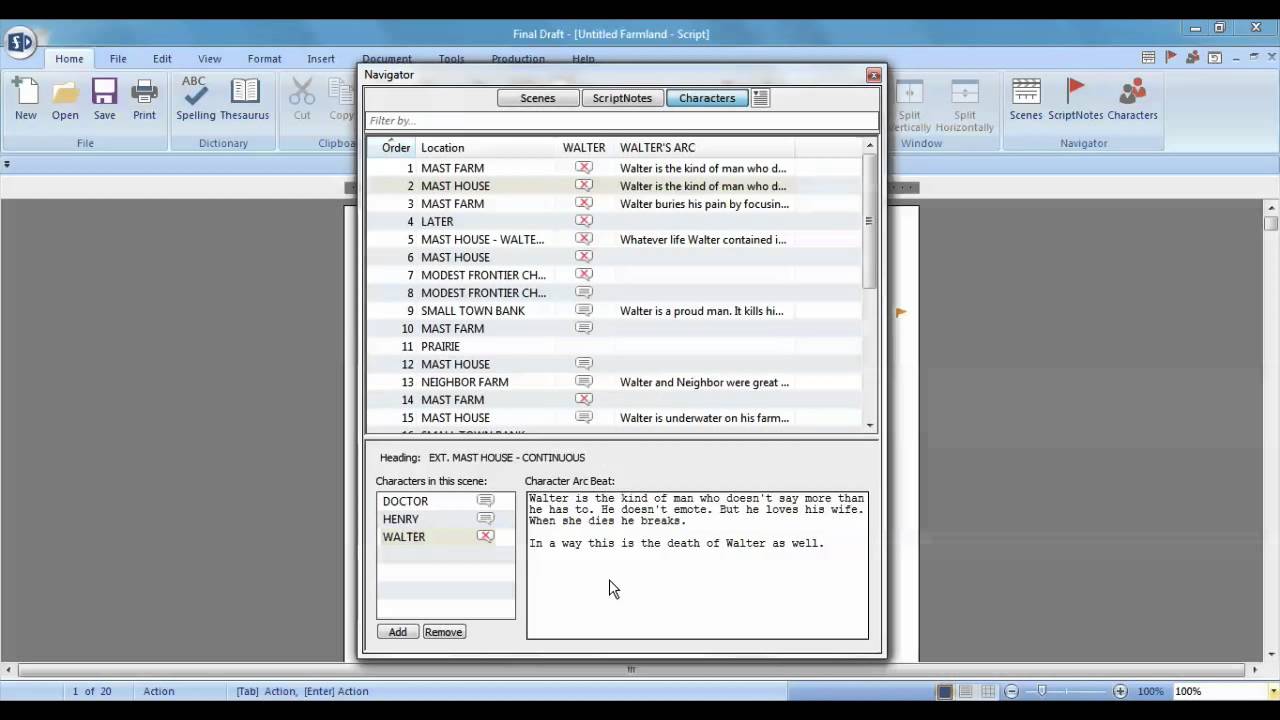The image size is (1280, 720).
Task: Select the grid index-card view icon
Action: [x=987, y=691]
